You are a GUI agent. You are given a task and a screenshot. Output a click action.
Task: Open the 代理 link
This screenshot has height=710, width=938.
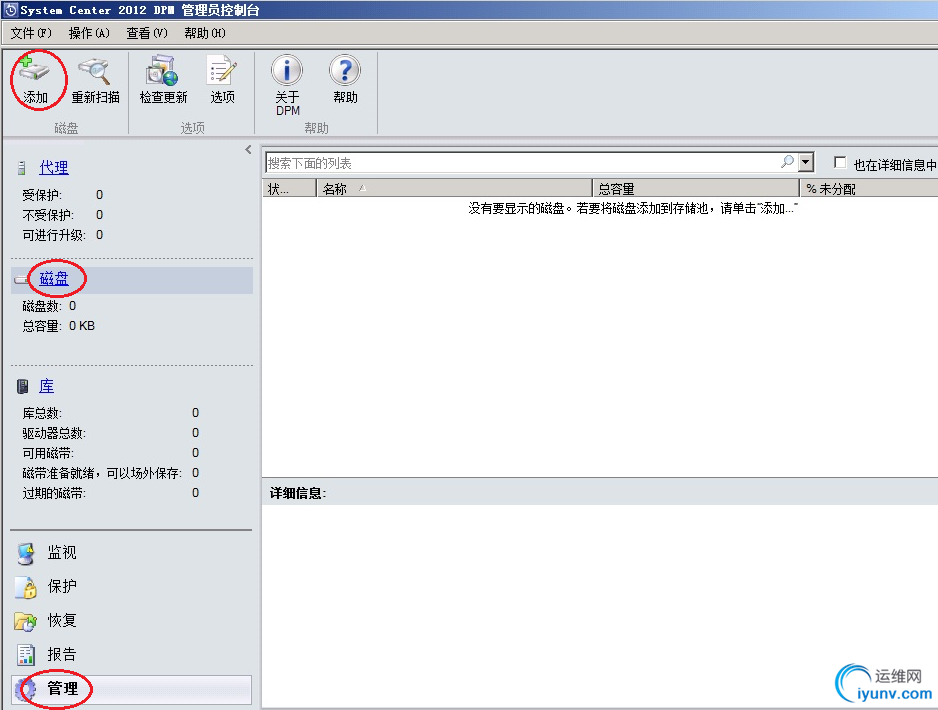click(54, 168)
